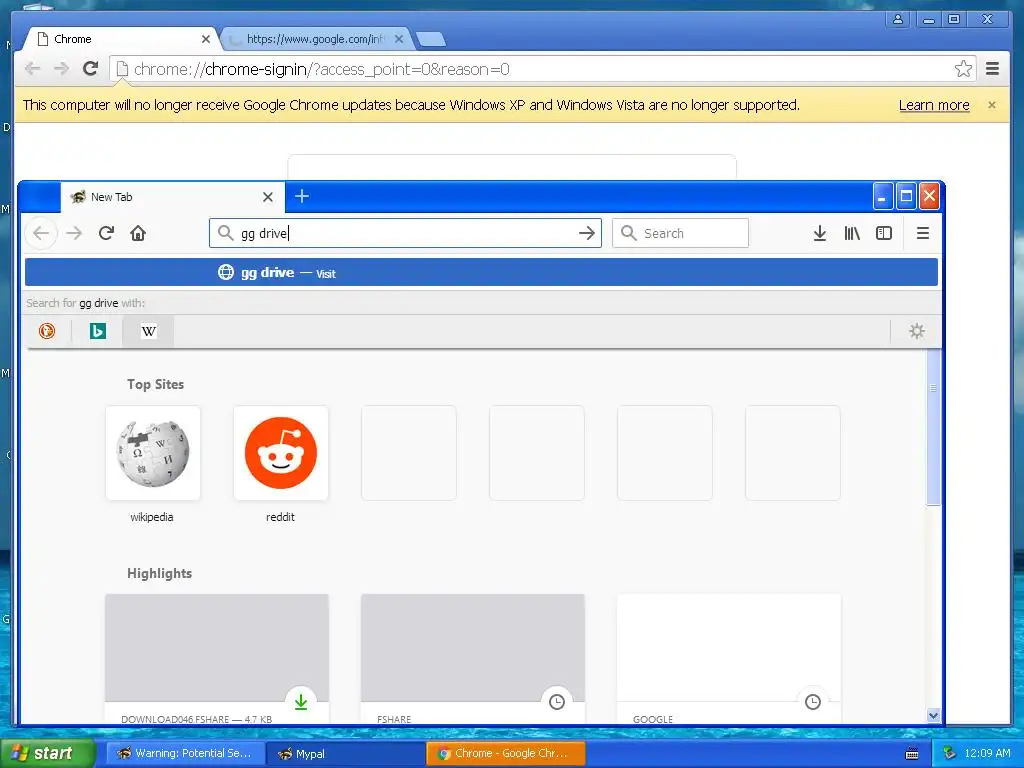Click the history clock badge on FSHARE card
The width and height of the screenshot is (1024, 768).
point(557,702)
